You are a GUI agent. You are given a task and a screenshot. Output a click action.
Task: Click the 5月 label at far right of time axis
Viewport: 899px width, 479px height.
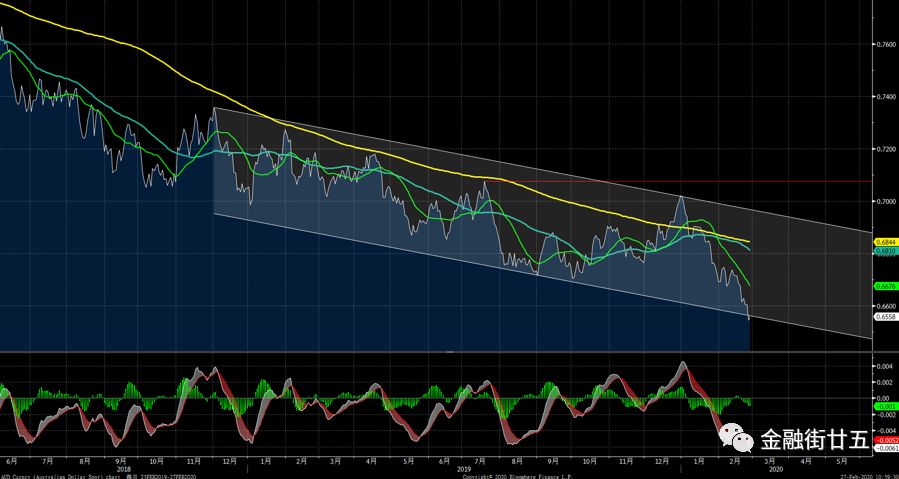pos(841,460)
